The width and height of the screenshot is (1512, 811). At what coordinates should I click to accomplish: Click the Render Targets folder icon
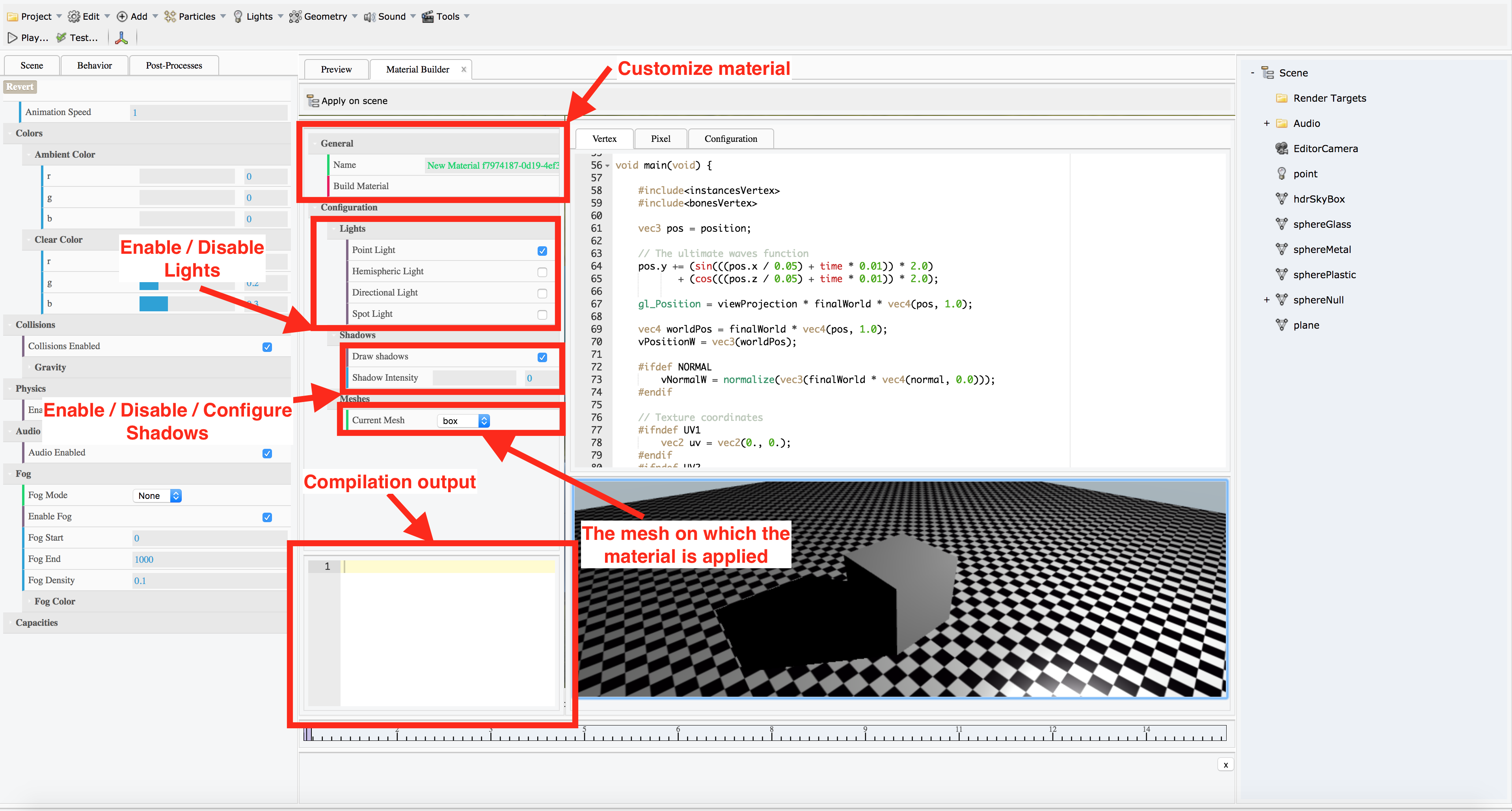1281,98
